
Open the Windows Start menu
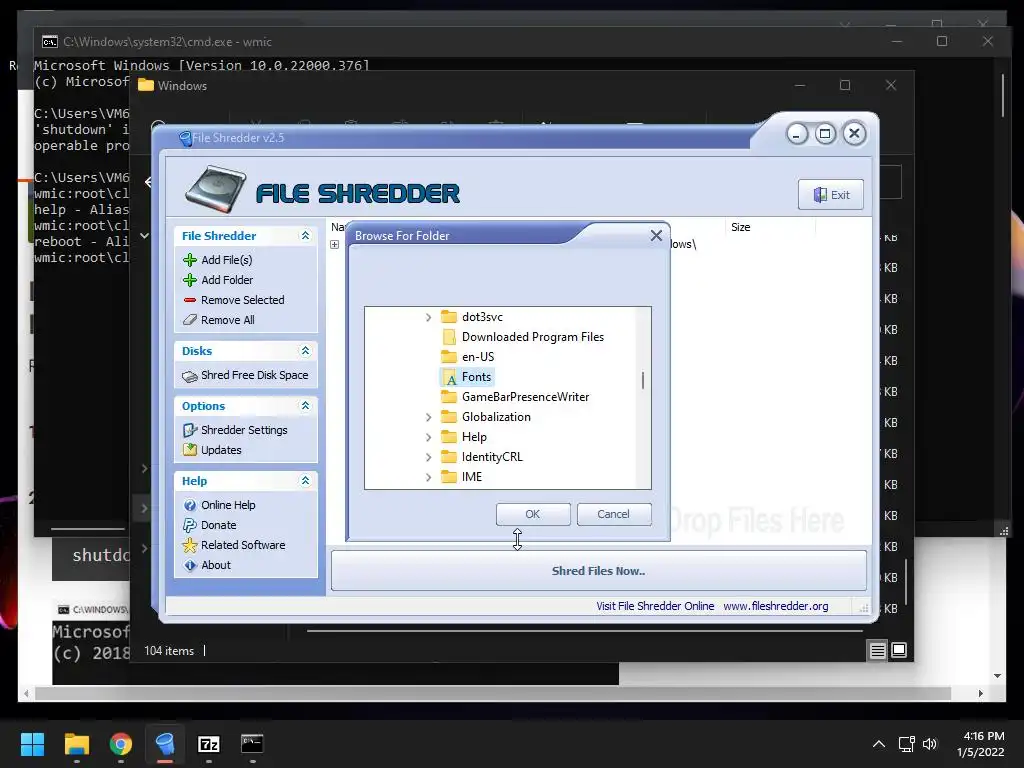[32, 744]
